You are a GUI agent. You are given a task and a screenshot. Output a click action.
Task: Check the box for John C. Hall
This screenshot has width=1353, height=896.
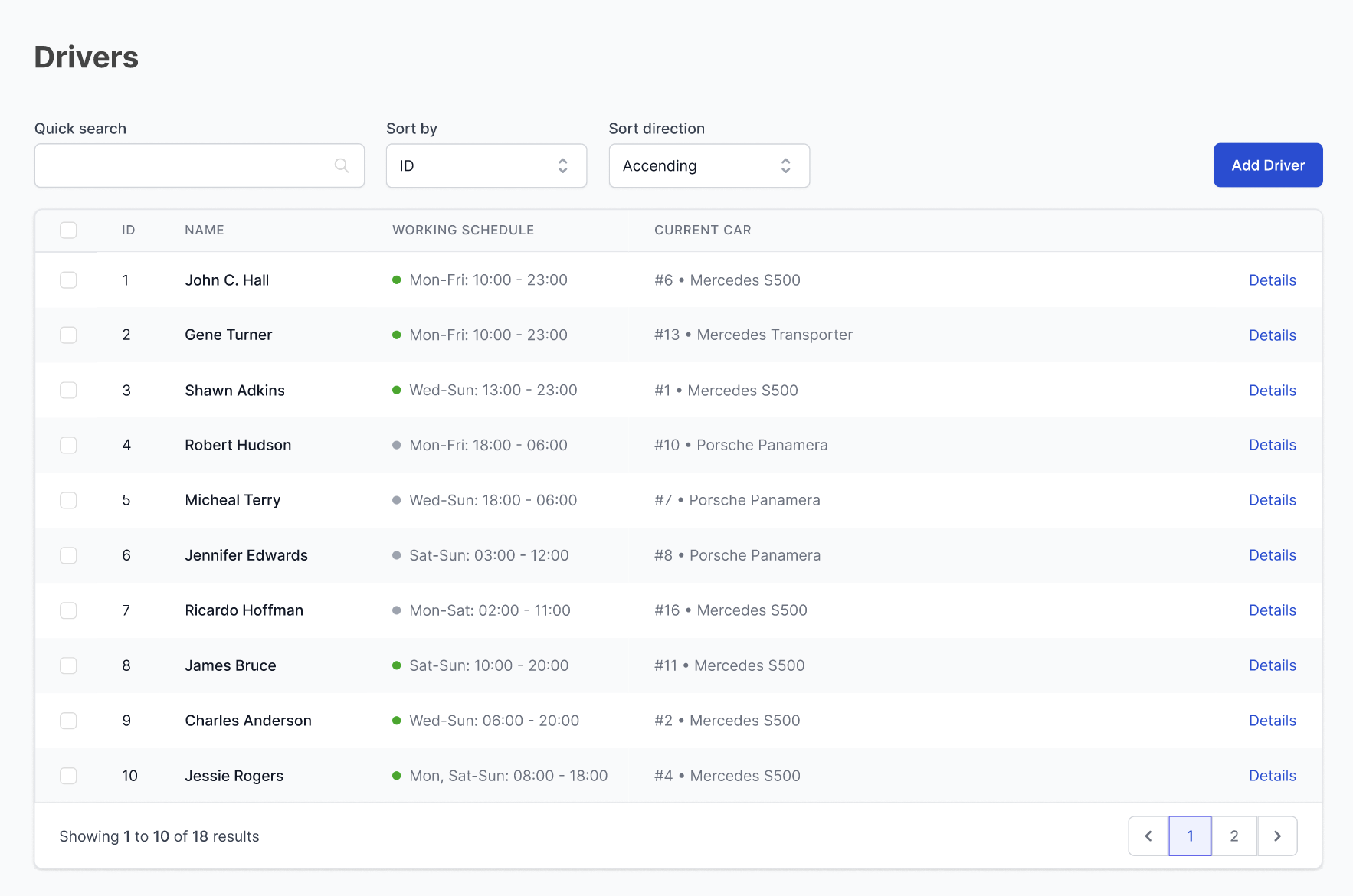coord(68,280)
